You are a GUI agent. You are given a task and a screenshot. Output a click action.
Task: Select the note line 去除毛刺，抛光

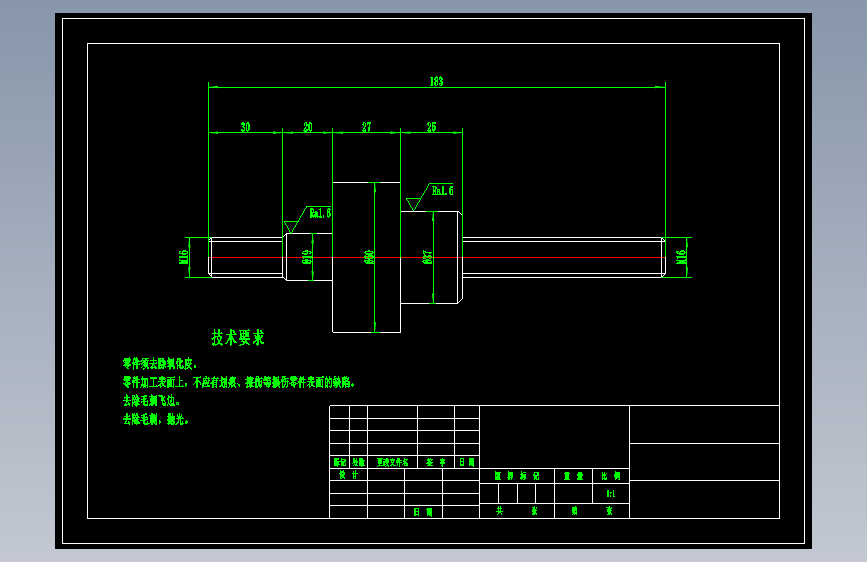pyautogui.click(x=155, y=419)
